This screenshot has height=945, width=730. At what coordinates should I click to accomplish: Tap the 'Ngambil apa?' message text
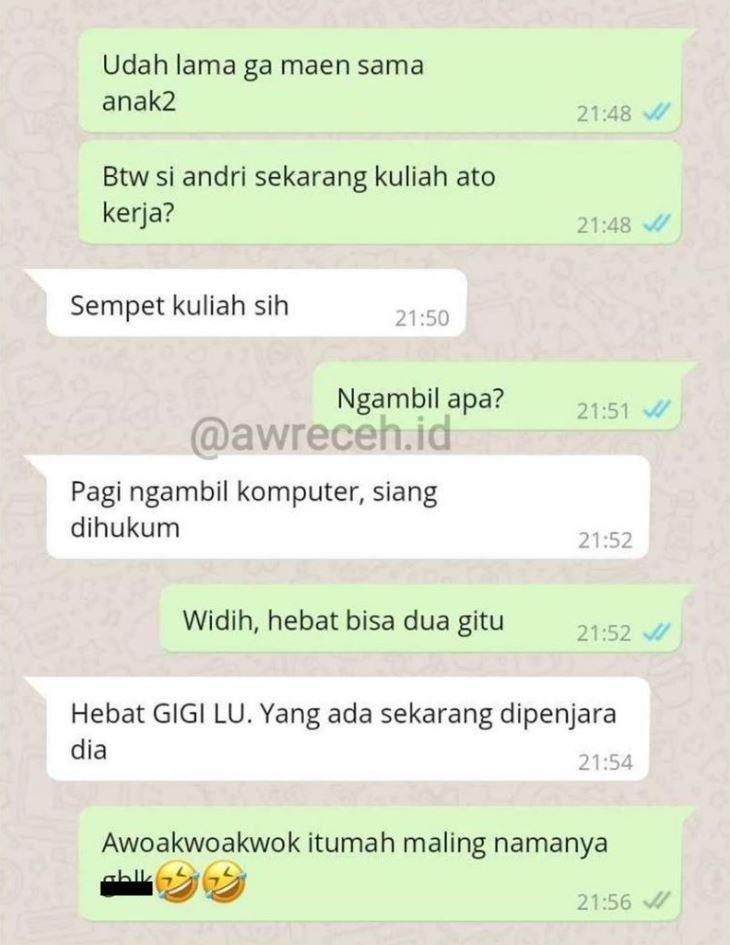tap(420, 398)
